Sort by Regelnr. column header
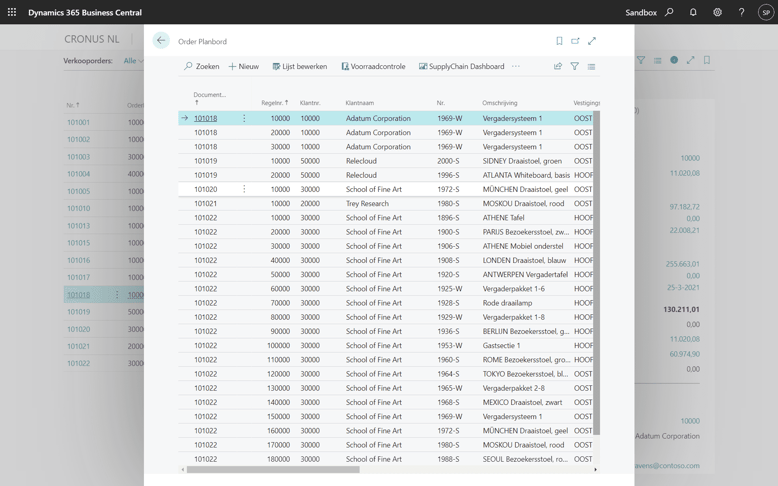This screenshot has height=486, width=778. pyautogui.click(x=275, y=103)
